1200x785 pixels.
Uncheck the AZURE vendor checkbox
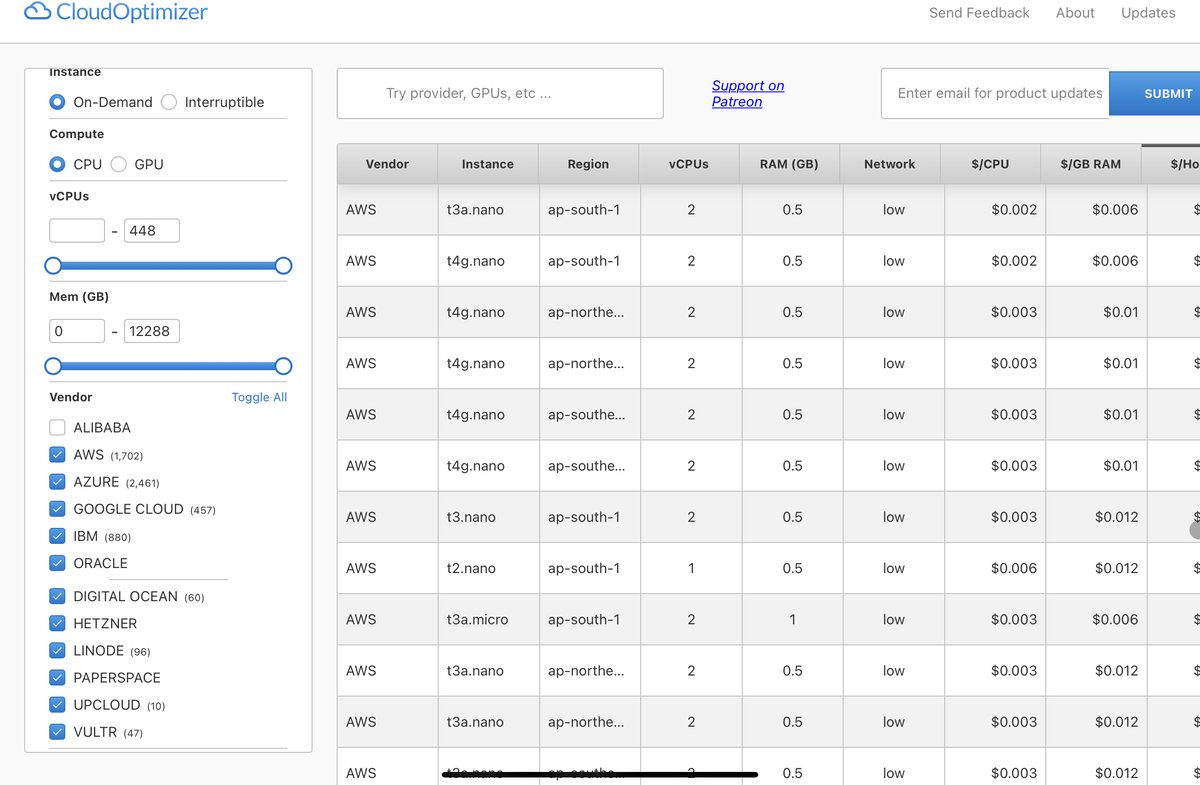point(57,481)
